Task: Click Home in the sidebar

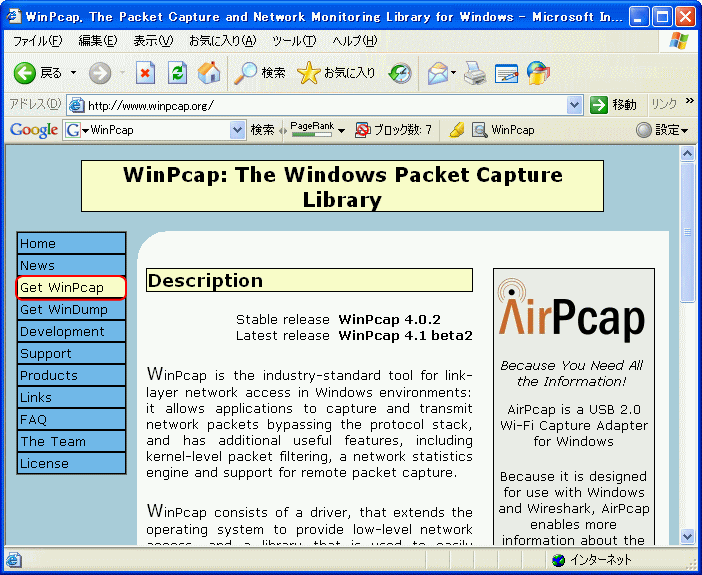Action: click(x=71, y=243)
